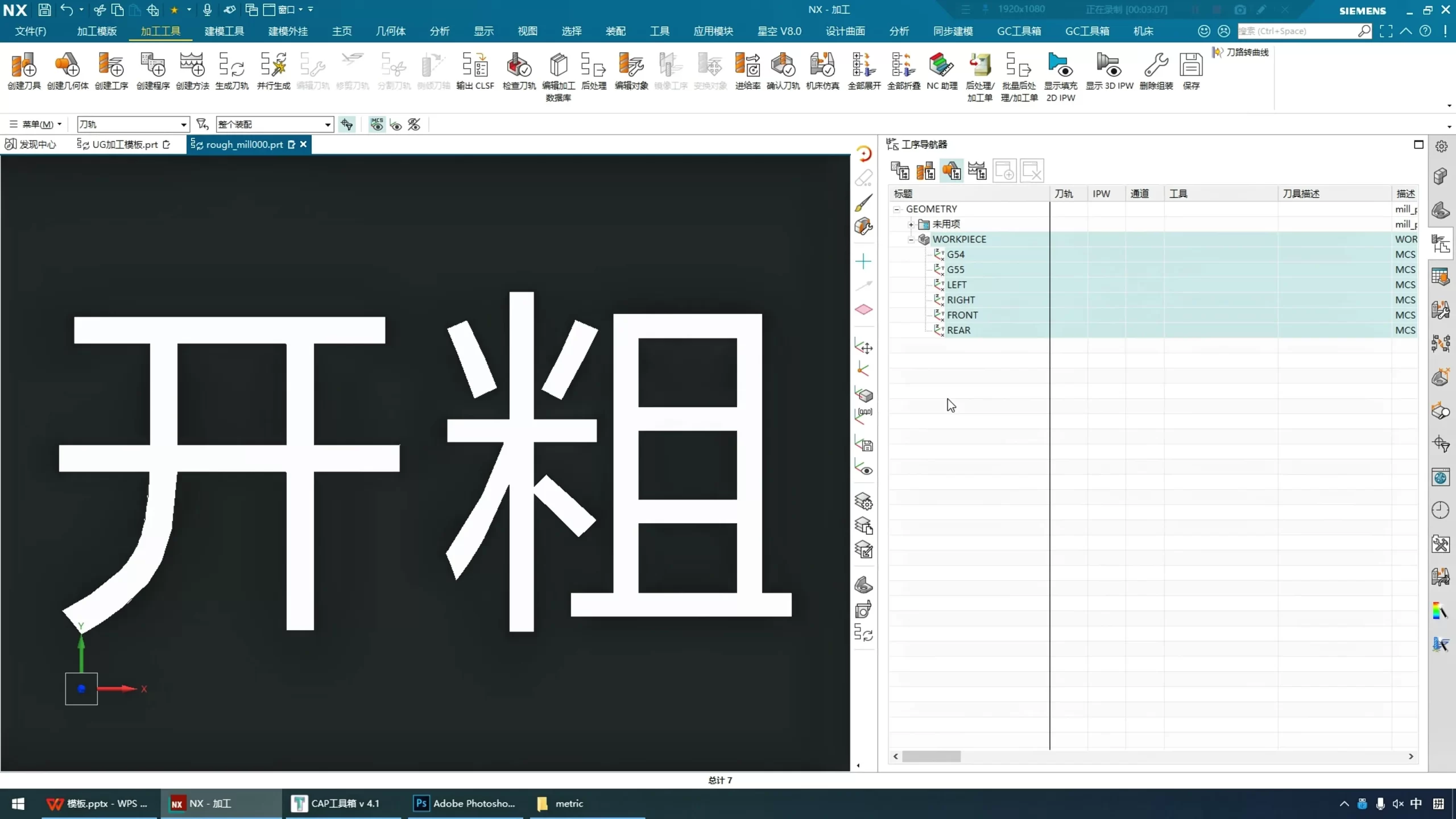Open the 刀轨 selection filter dropdown
Screen dimensions: 1456x819
pos(183,125)
